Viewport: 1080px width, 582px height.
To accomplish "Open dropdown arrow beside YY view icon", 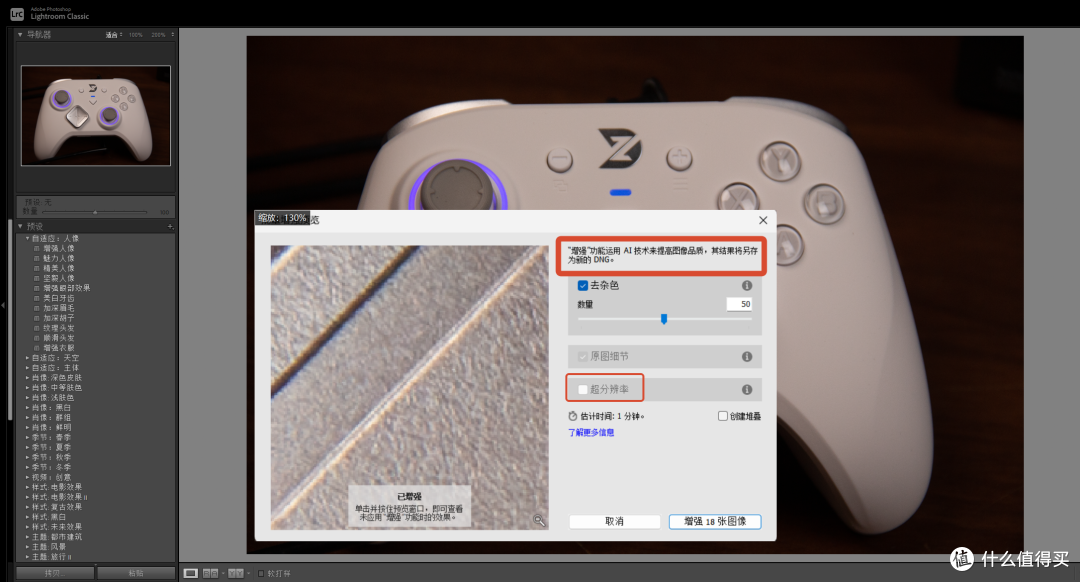I will 248,573.
